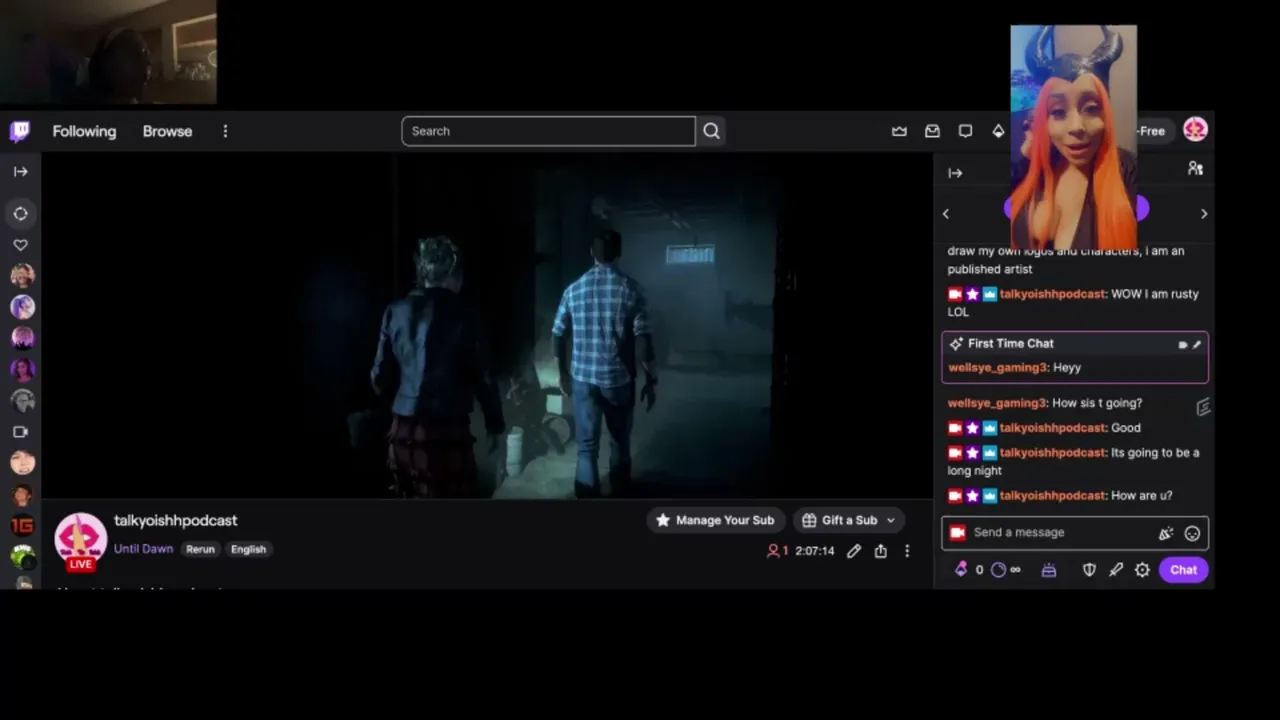Go to next chat banner item

[1204, 213]
